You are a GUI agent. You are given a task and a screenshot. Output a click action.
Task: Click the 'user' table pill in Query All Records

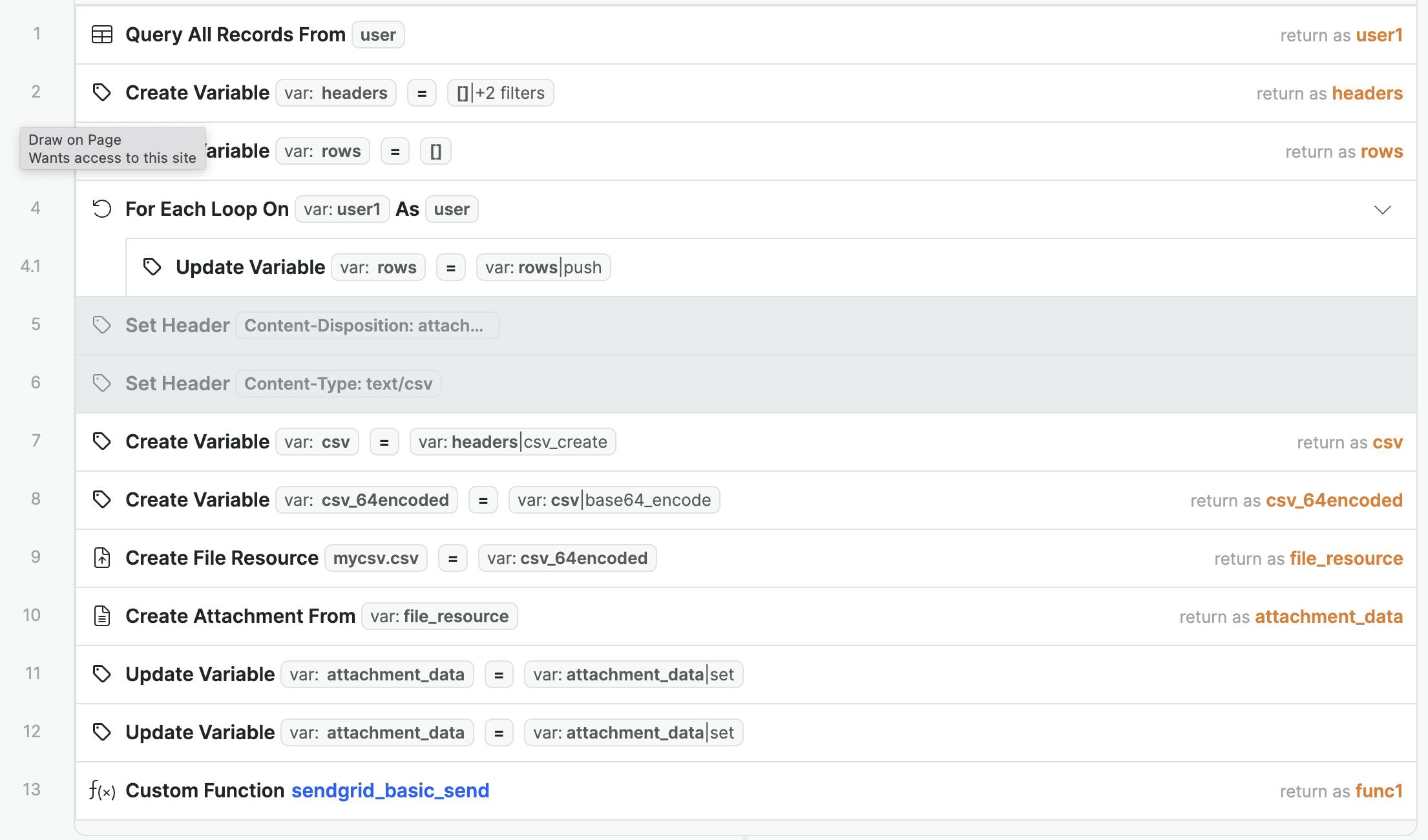click(378, 35)
